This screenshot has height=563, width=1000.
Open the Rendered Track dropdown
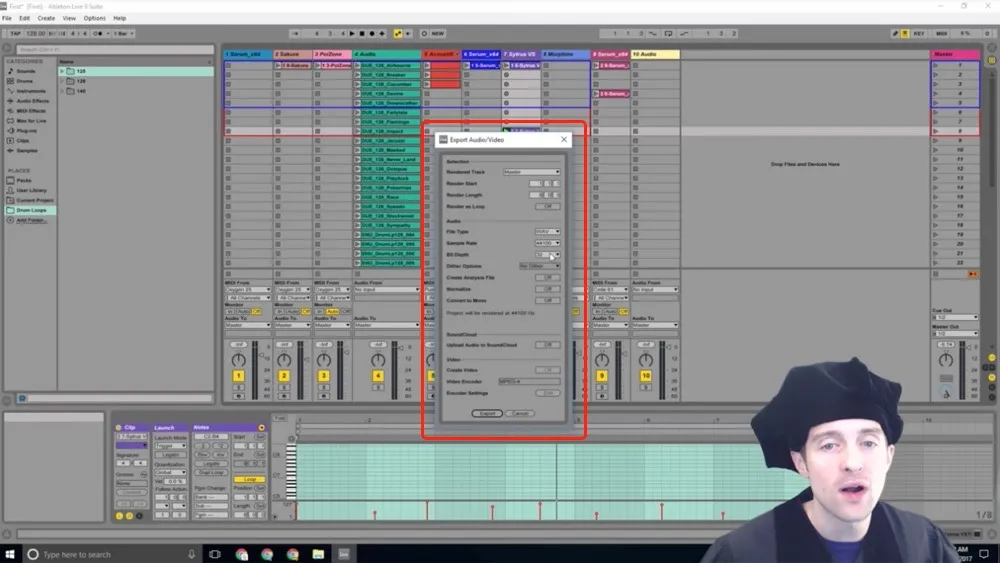(x=531, y=172)
